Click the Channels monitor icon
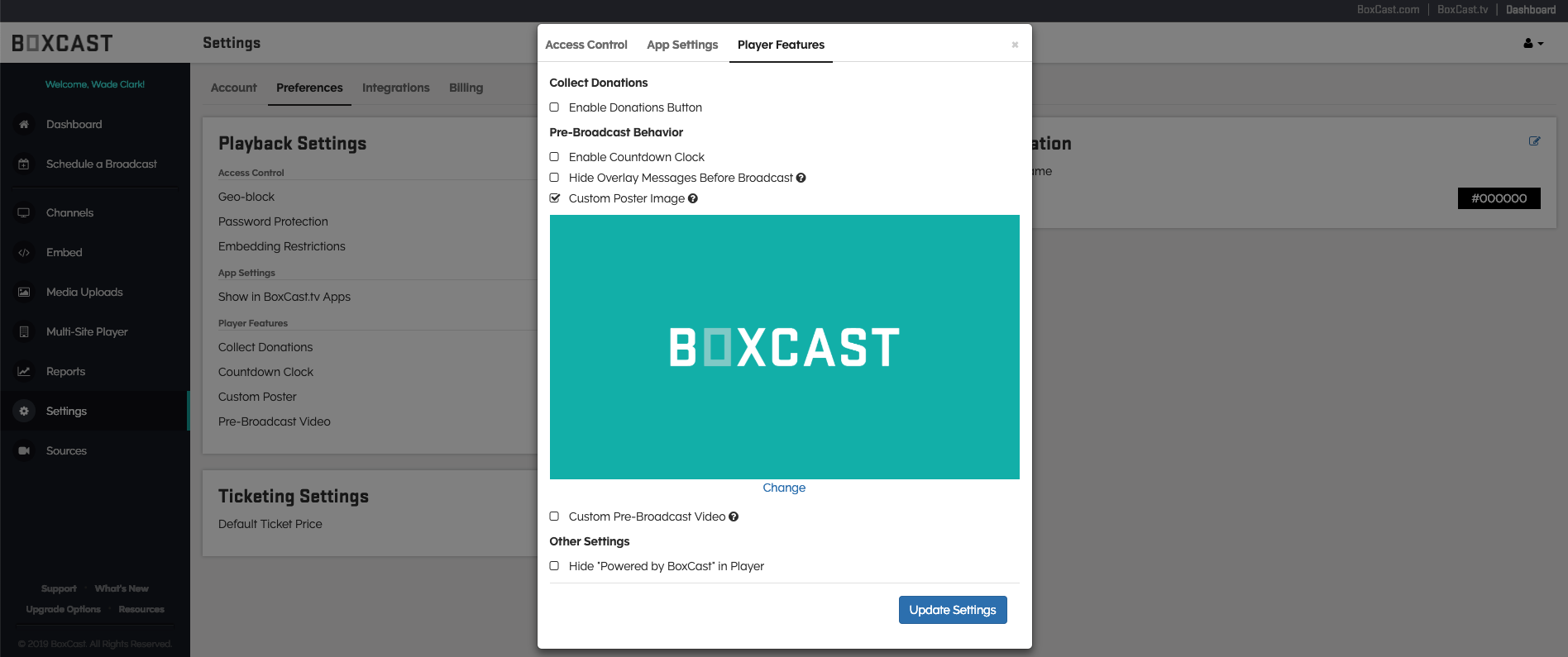1568x657 pixels. point(24,213)
